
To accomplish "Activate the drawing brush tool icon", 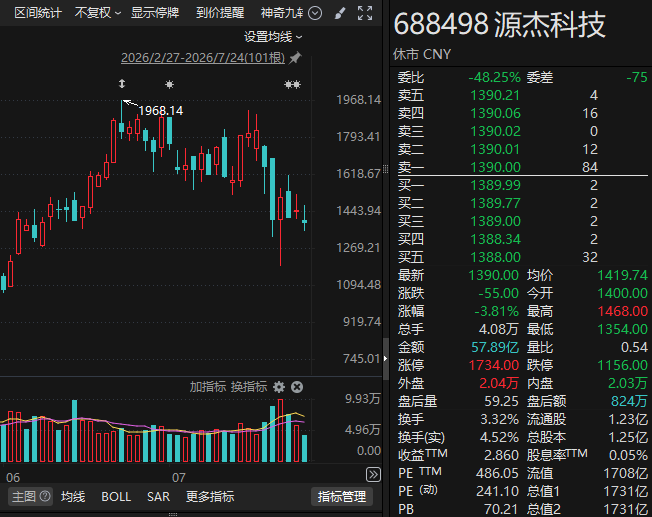I will 340,13.
